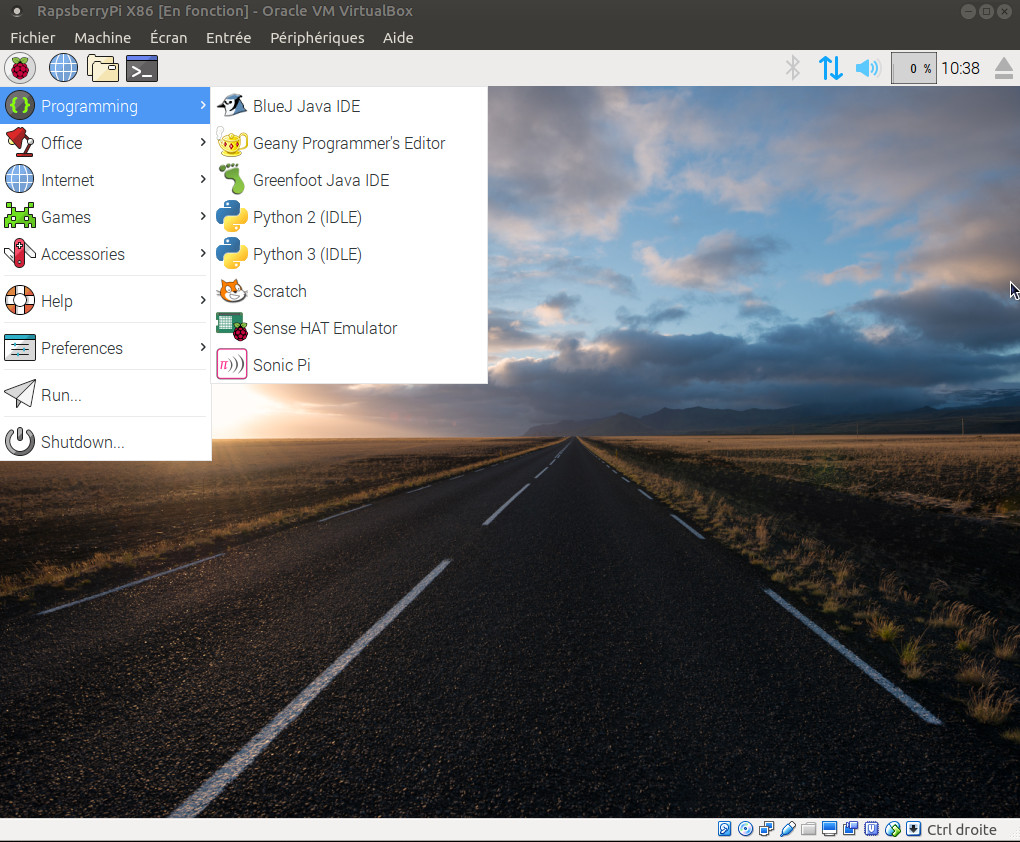The height and width of the screenshot is (842, 1020).
Task: Open the network arrows tray icon
Action: point(830,68)
